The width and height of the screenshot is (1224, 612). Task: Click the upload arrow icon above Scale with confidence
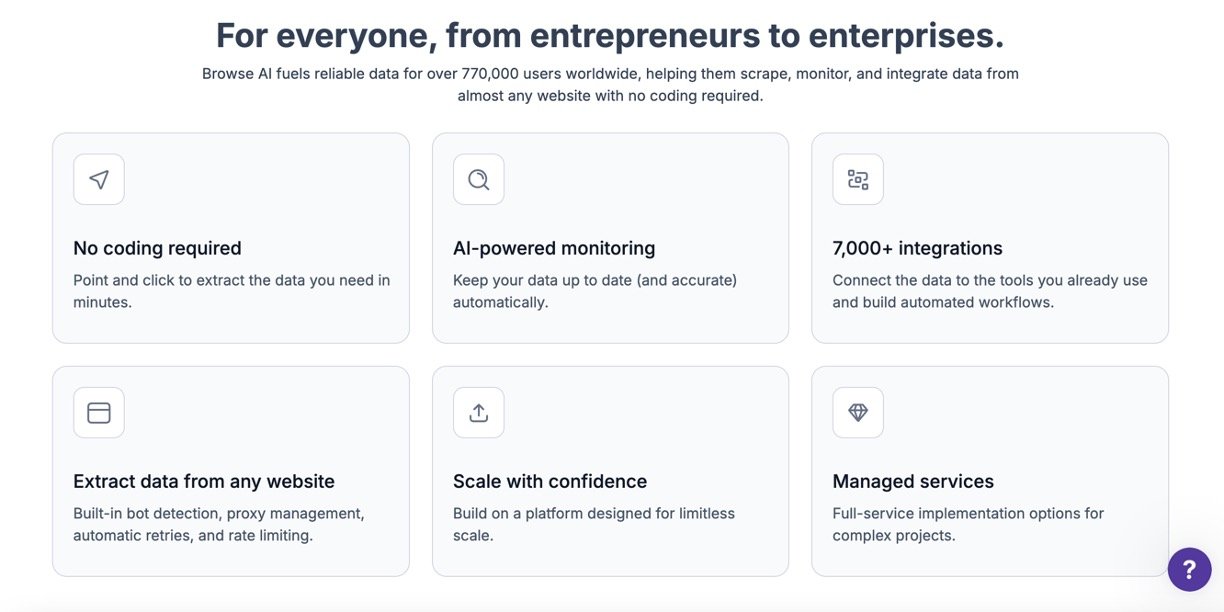(x=478, y=413)
